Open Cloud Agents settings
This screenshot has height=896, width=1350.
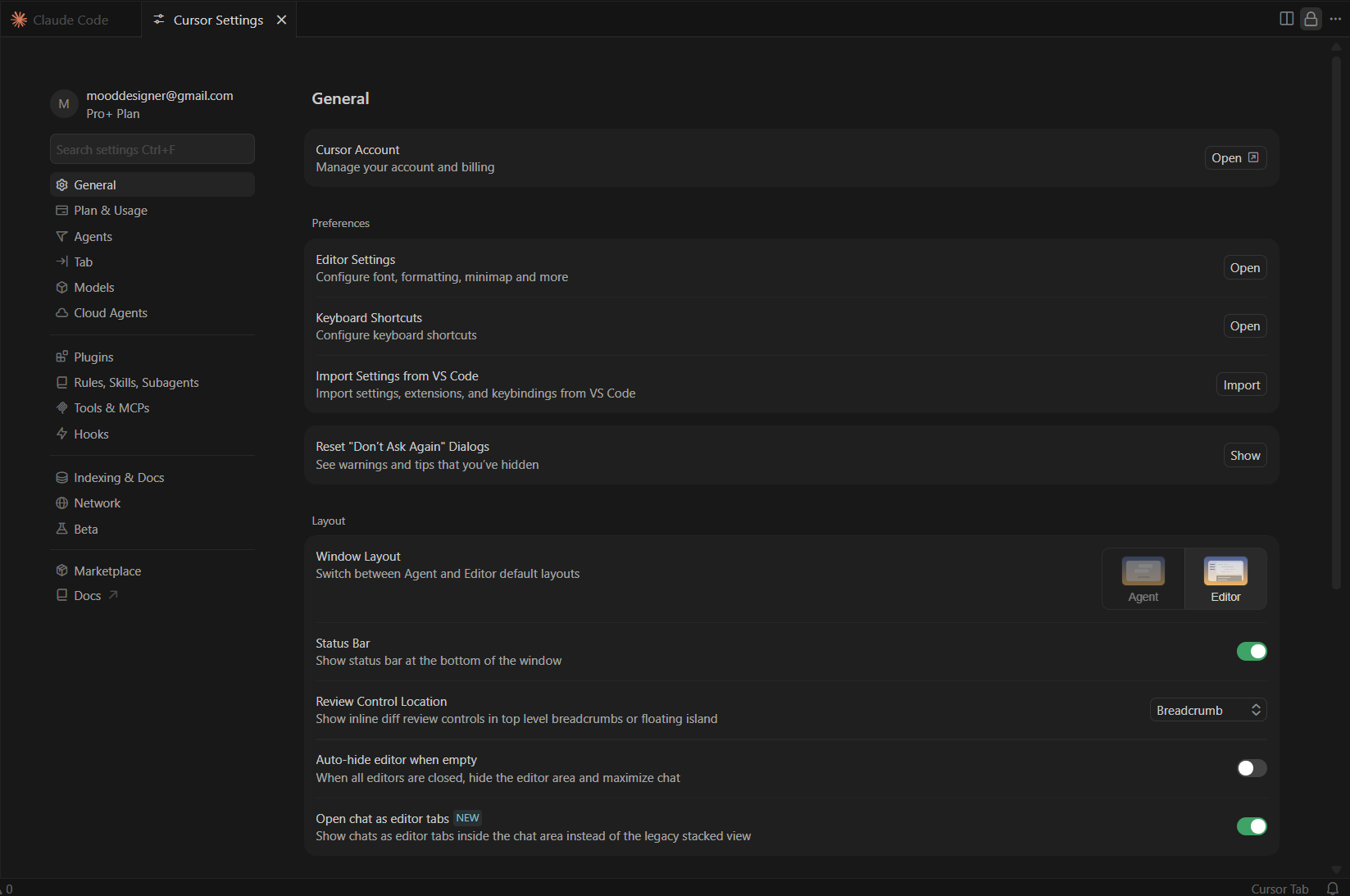click(x=111, y=313)
